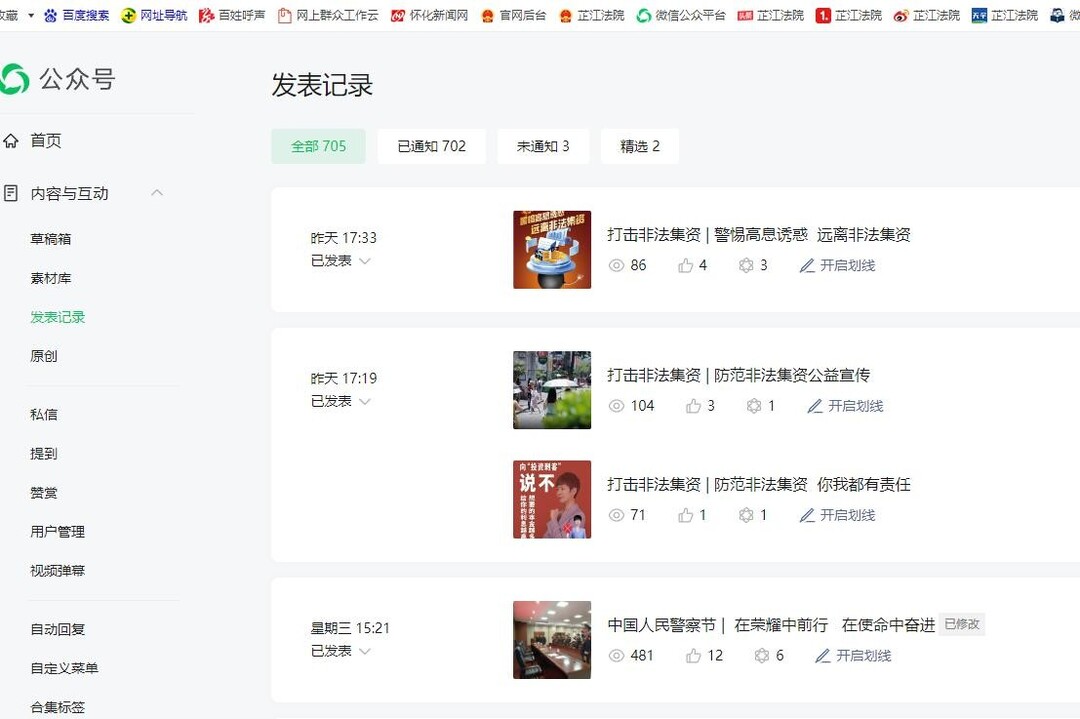Select the 未通知 3 tab

tap(542, 146)
